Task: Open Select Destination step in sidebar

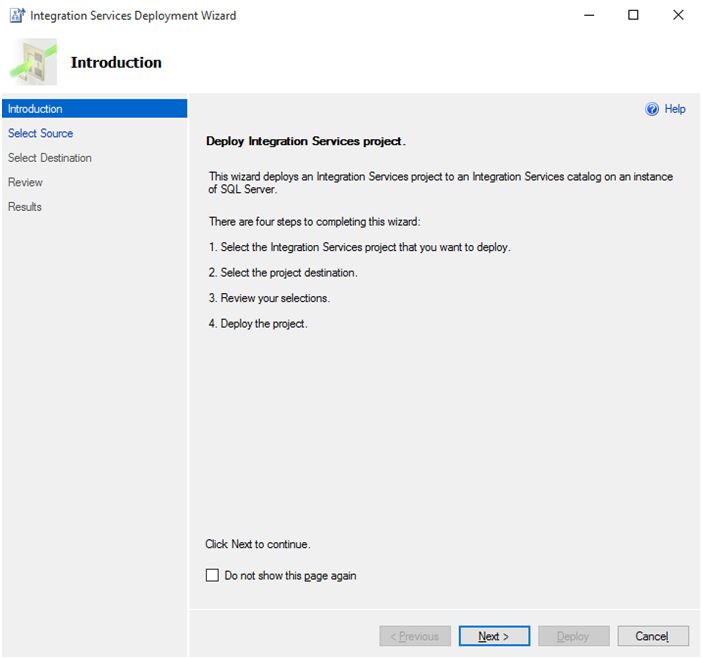Action: coord(50,158)
